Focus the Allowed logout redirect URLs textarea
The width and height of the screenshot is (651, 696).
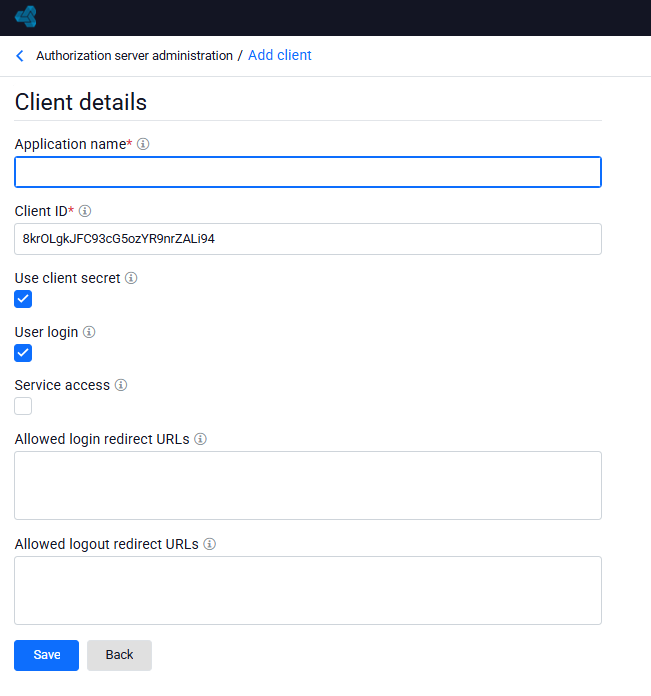pyautogui.click(x=308, y=590)
